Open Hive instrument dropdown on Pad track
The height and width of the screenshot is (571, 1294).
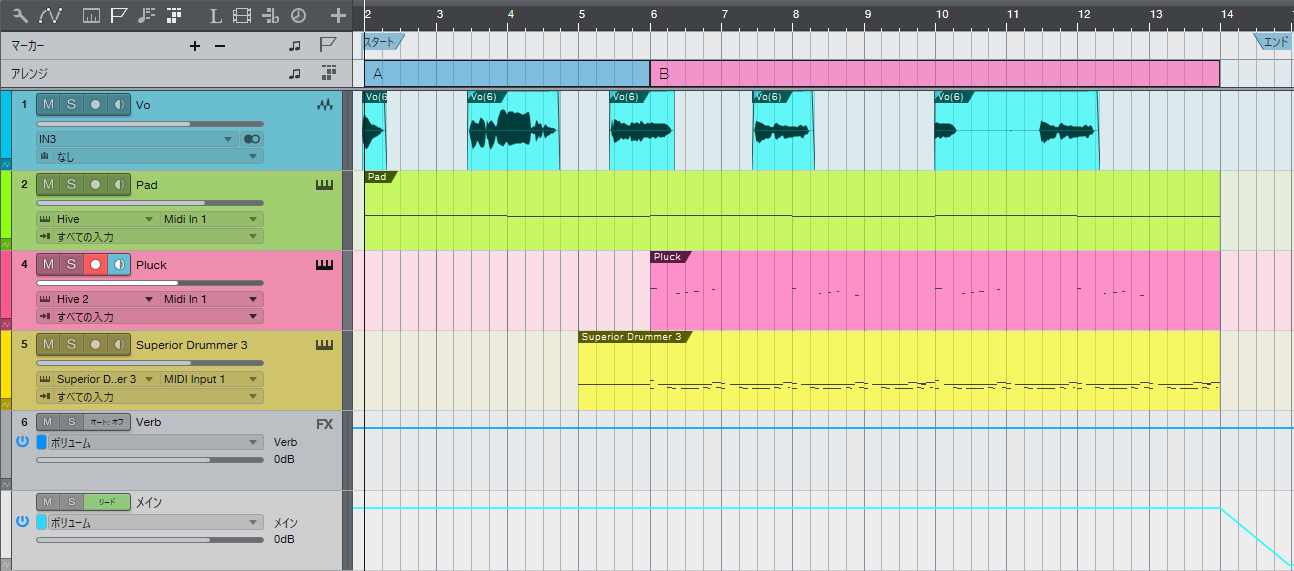pos(97,219)
